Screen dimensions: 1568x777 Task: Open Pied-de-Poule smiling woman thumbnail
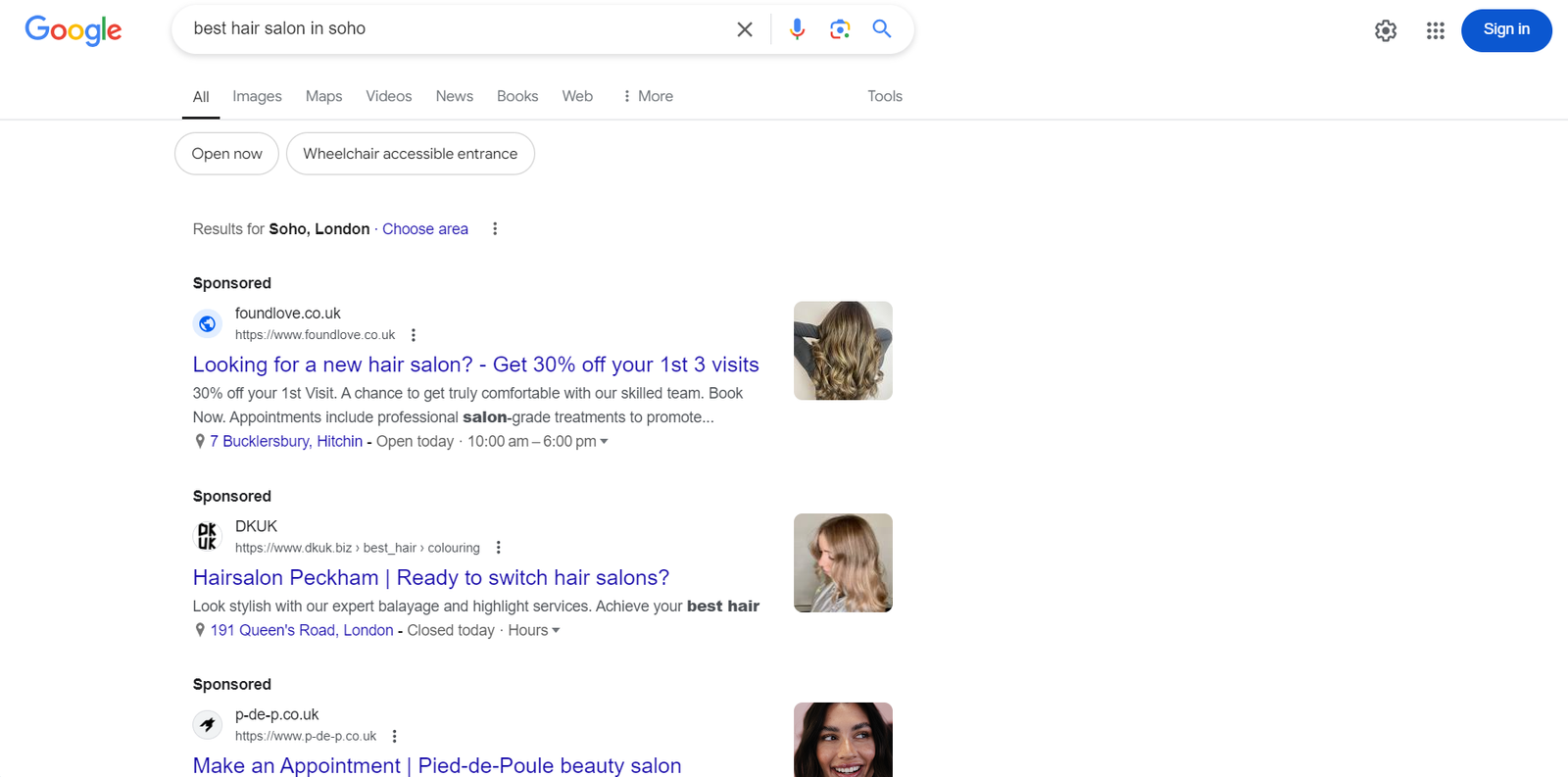coord(843,740)
